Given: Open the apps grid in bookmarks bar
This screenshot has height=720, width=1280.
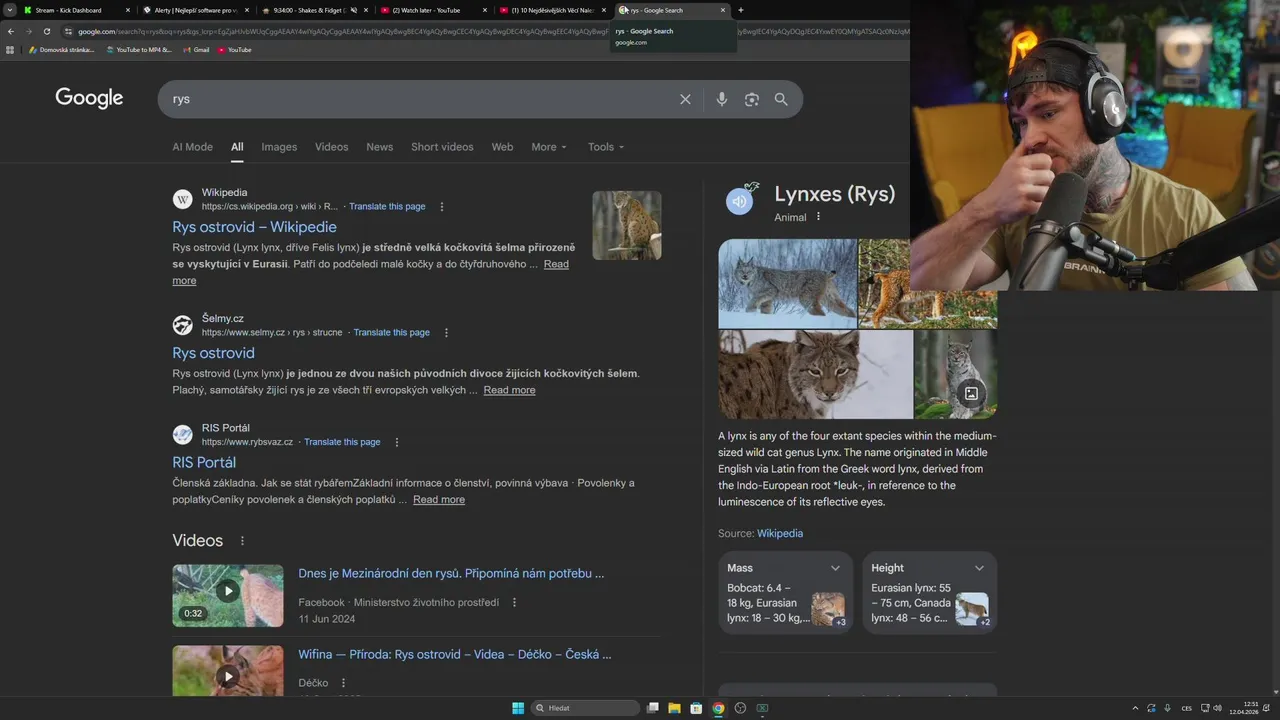Looking at the screenshot, I should [10, 50].
